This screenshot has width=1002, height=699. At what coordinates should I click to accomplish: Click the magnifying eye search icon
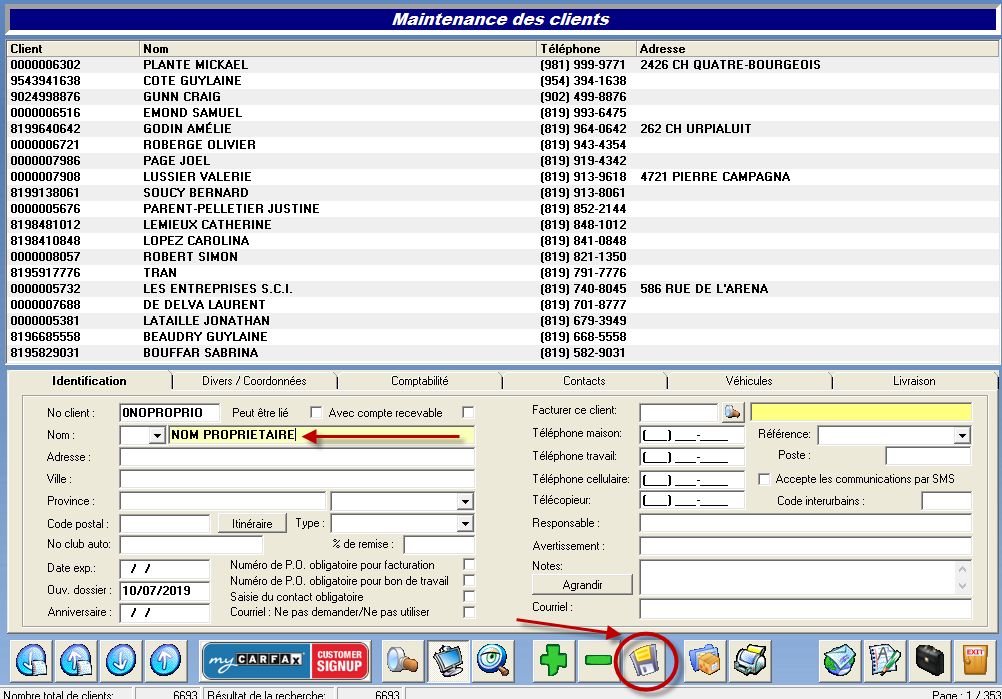(493, 661)
